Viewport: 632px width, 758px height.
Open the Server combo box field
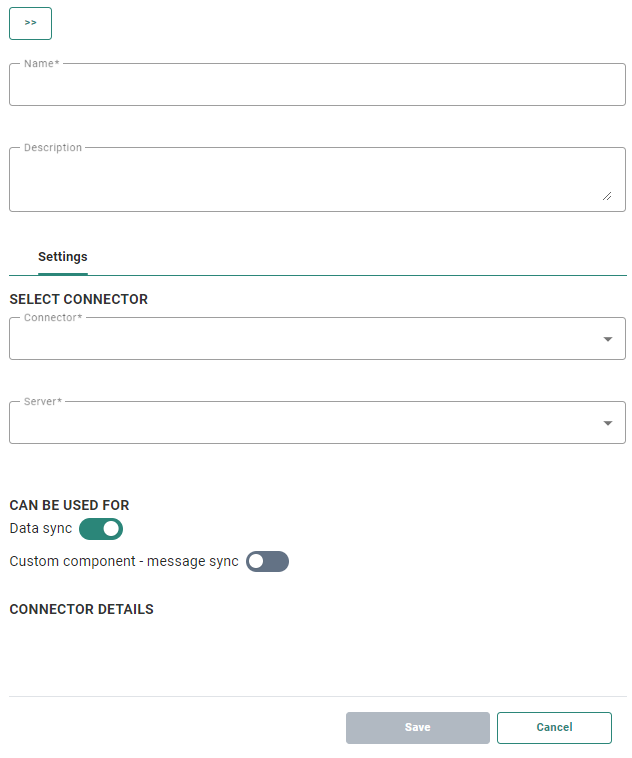tap(300, 424)
